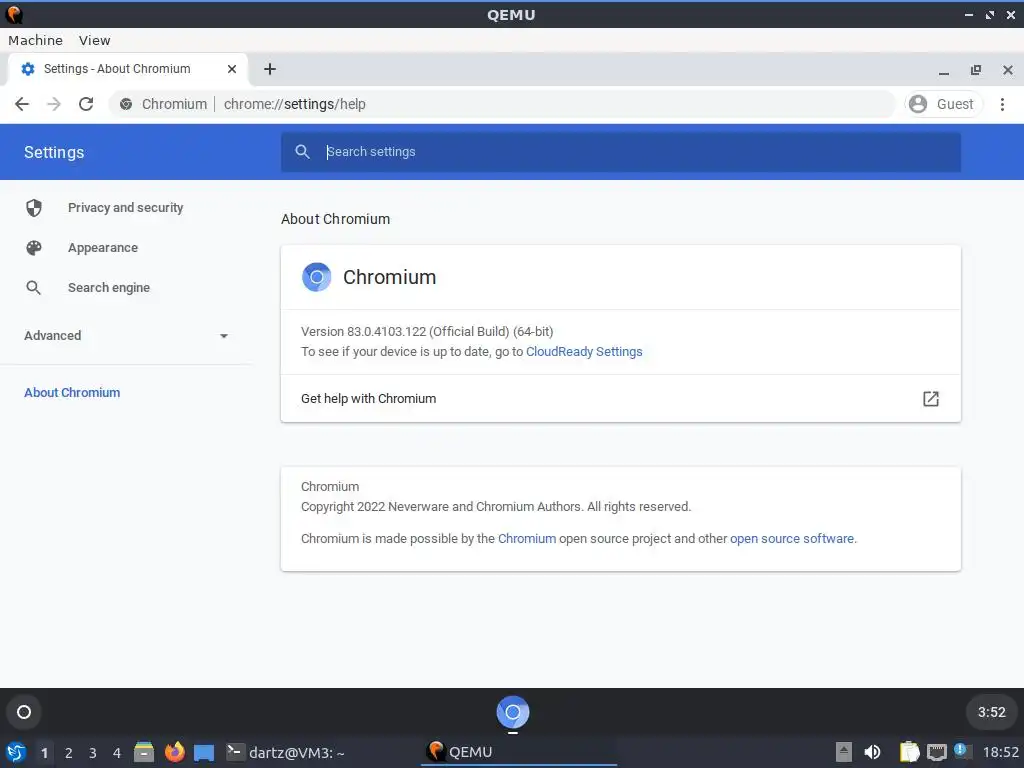Open the Chromium open source project link
Viewport: 1024px width, 768px height.
tap(526, 539)
